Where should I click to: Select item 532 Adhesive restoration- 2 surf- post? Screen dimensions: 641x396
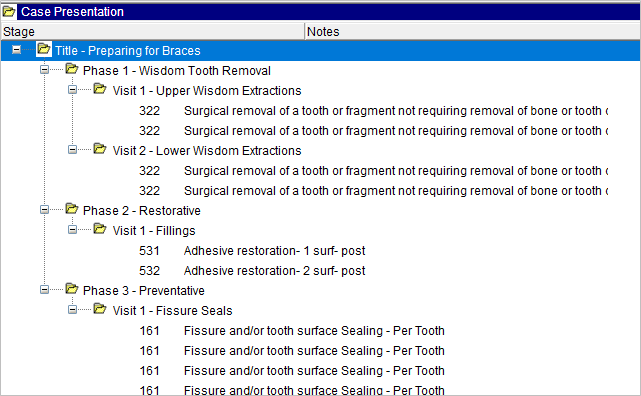pos(252,271)
